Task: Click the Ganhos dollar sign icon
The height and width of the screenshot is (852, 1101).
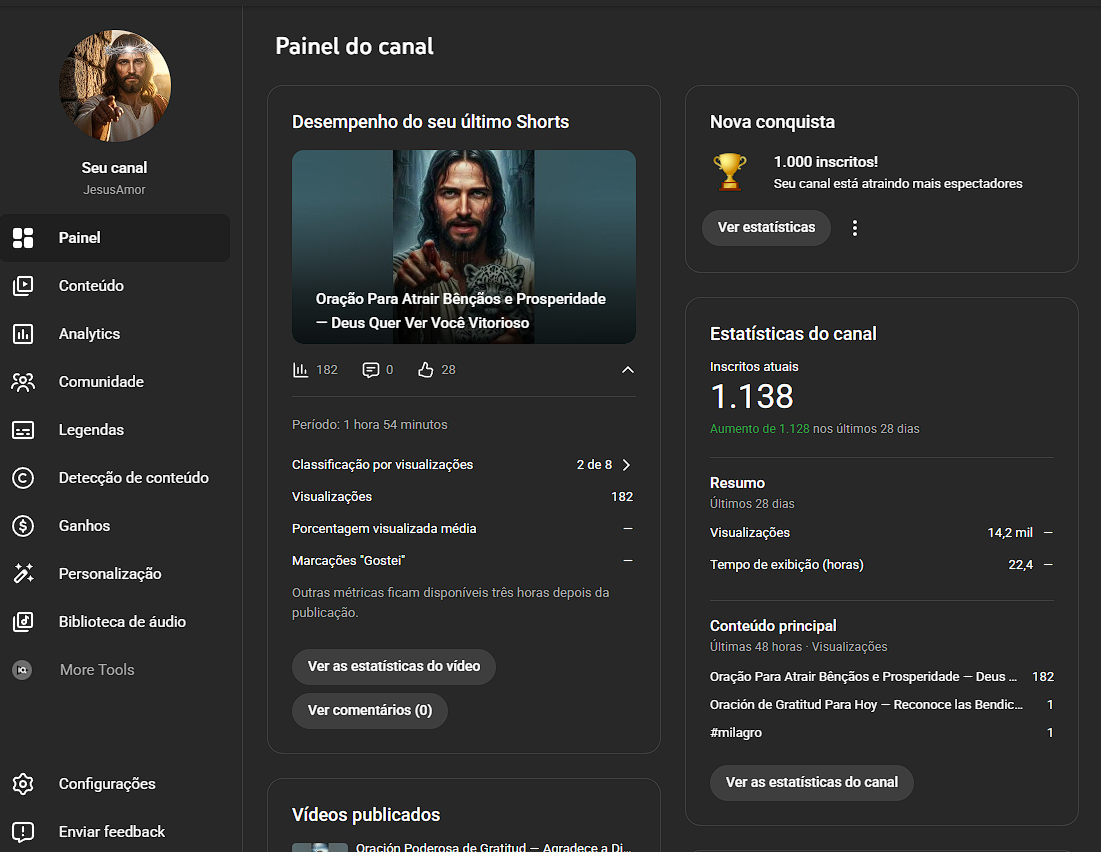Action: point(22,526)
